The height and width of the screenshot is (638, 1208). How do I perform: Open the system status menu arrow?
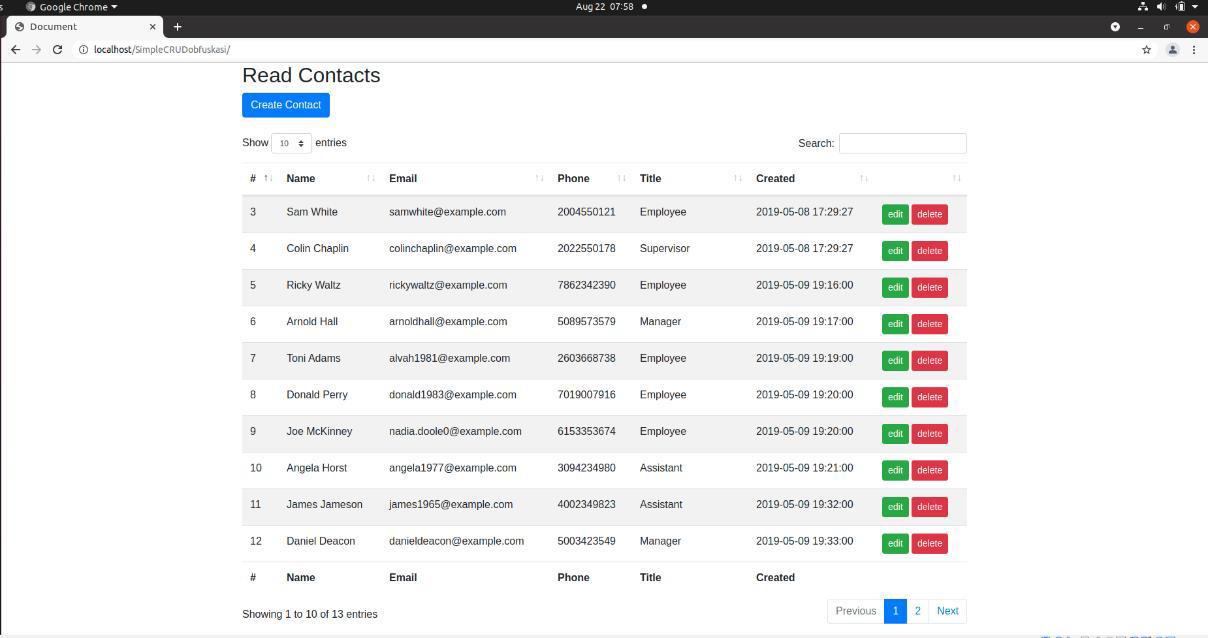click(1195, 7)
